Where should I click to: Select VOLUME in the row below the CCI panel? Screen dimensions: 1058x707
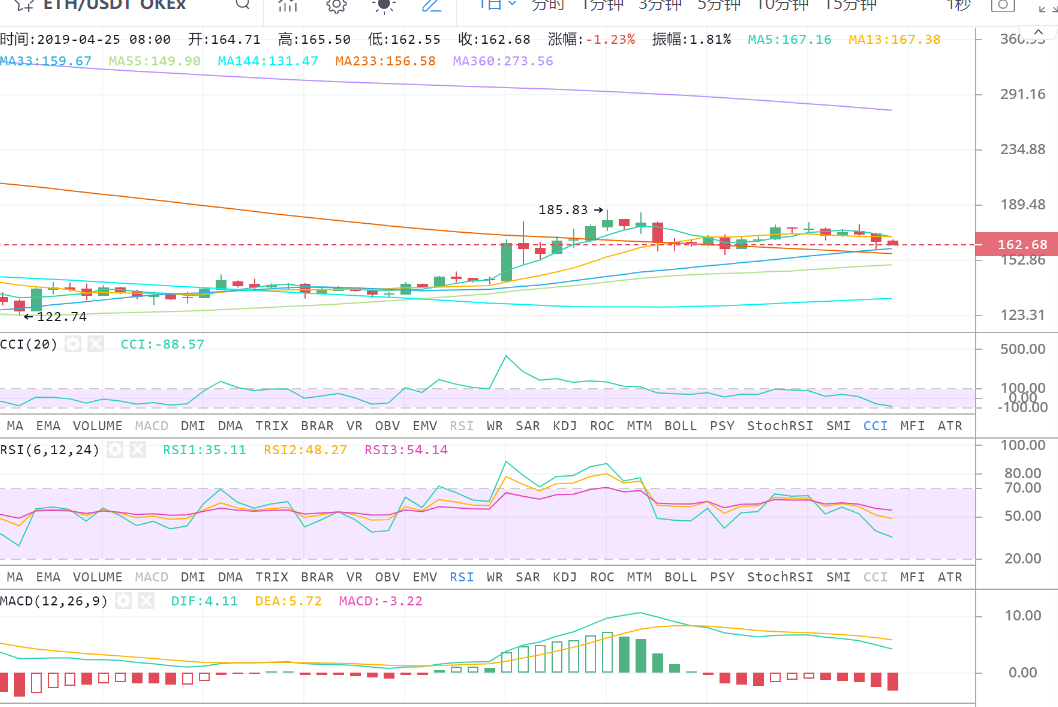(x=98, y=426)
